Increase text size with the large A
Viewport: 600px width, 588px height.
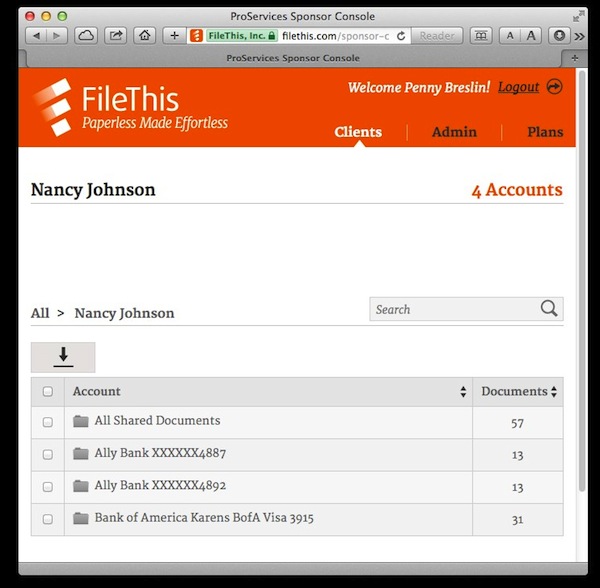531,36
